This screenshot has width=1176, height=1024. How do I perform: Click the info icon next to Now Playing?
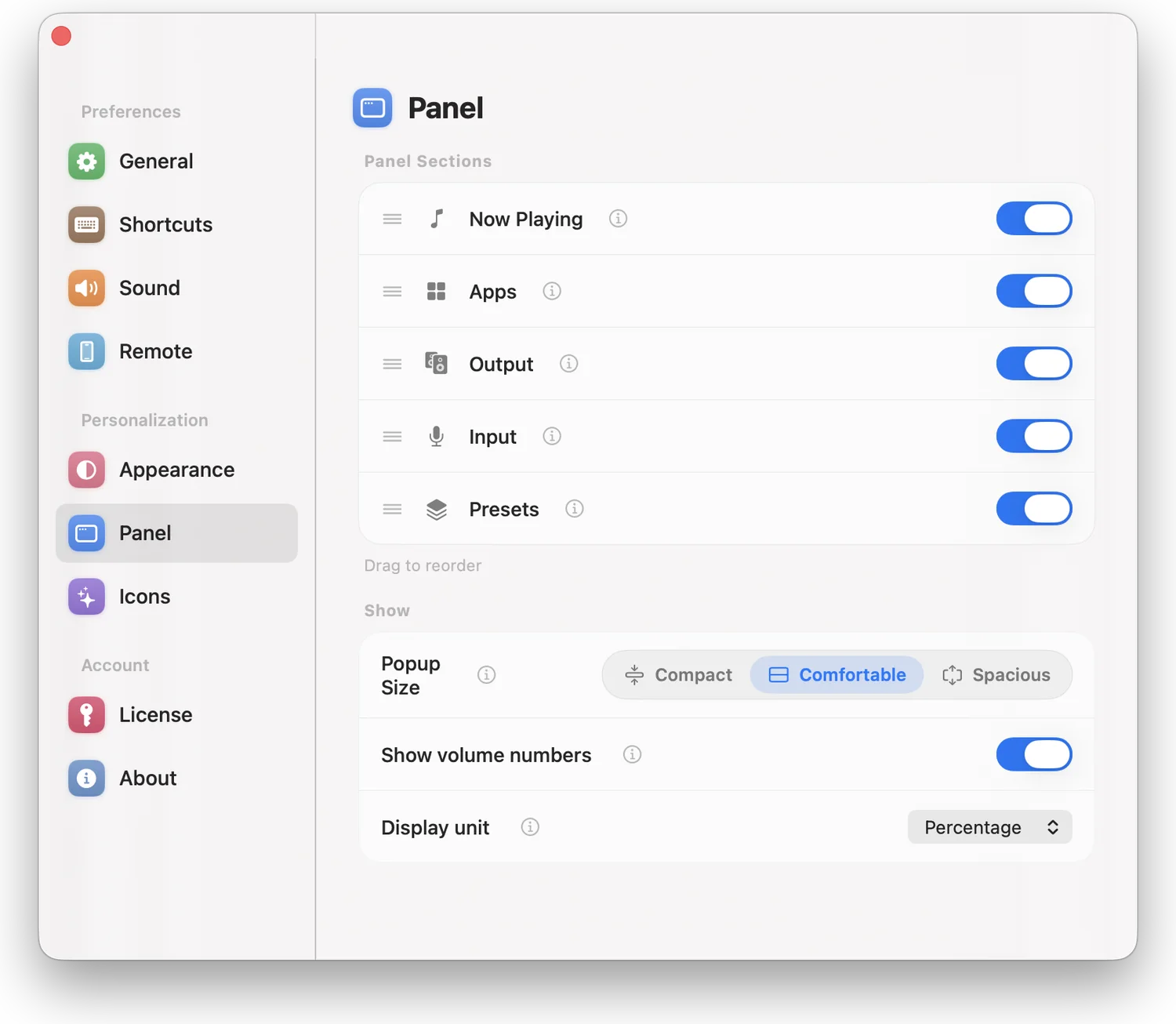618,219
